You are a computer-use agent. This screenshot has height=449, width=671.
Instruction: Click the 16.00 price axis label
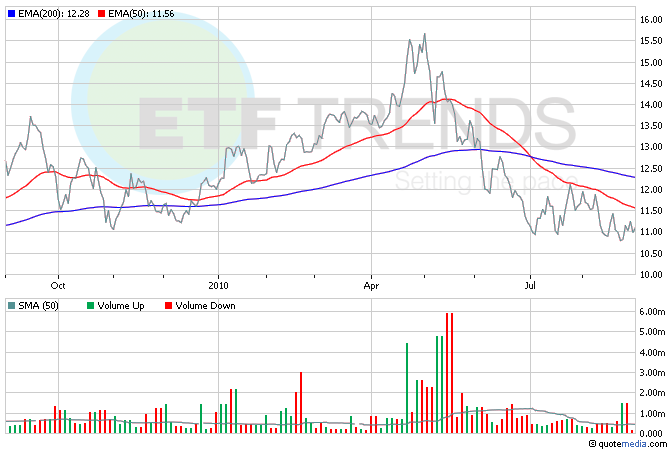click(x=651, y=20)
